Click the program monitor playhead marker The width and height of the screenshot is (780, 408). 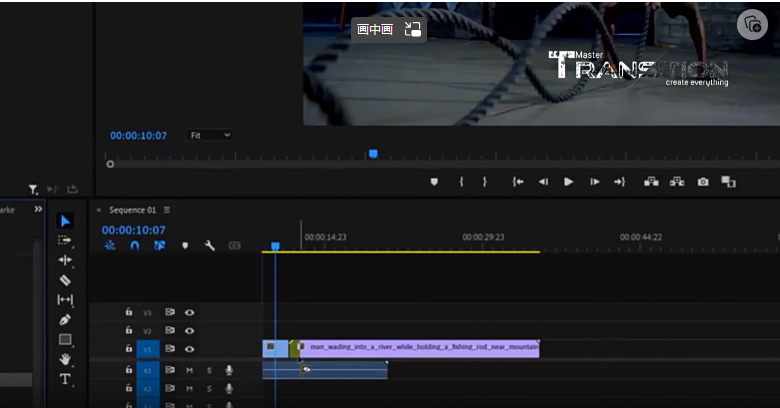coord(373,154)
